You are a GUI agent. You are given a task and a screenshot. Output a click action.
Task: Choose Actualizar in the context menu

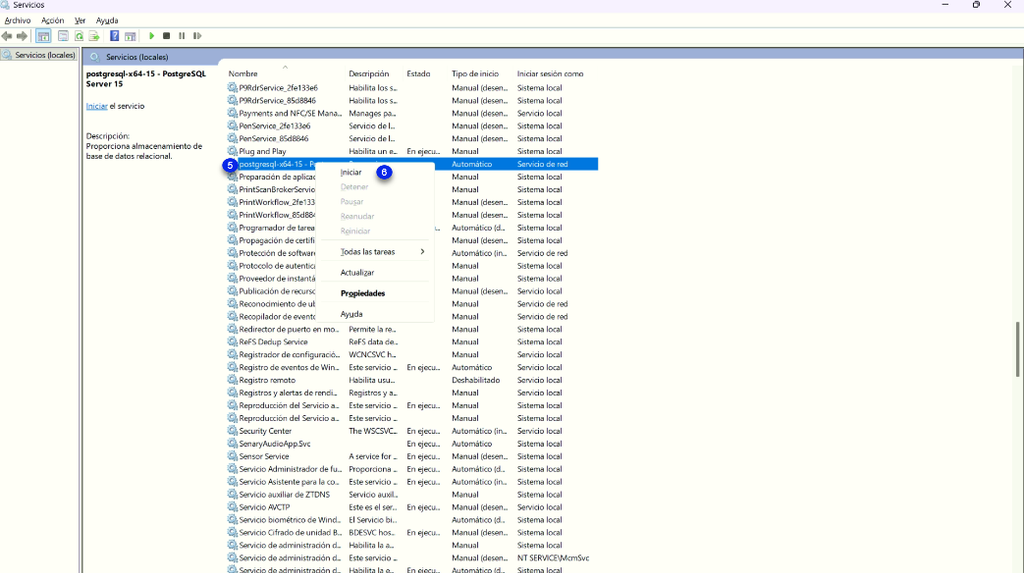tap(375, 272)
